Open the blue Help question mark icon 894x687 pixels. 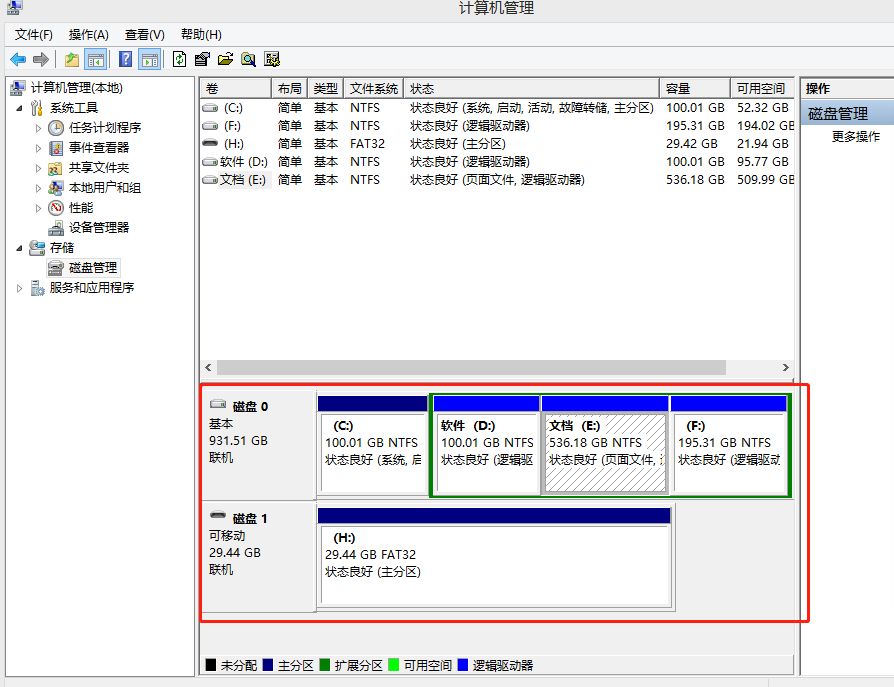coord(125,59)
